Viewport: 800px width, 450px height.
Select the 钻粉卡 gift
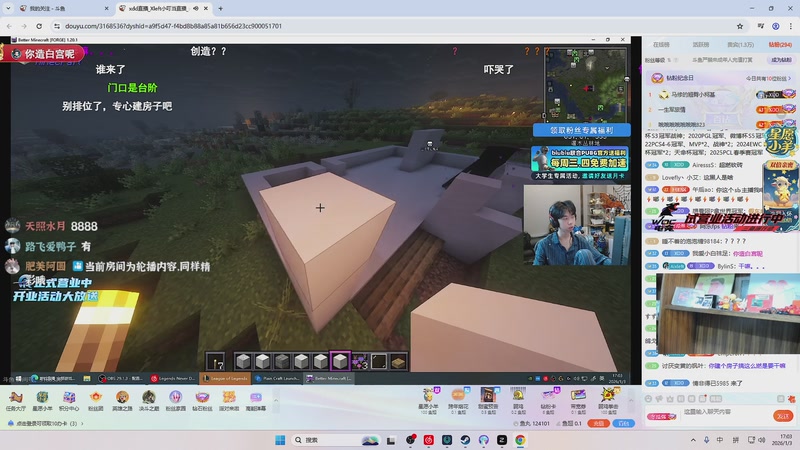click(x=548, y=401)
